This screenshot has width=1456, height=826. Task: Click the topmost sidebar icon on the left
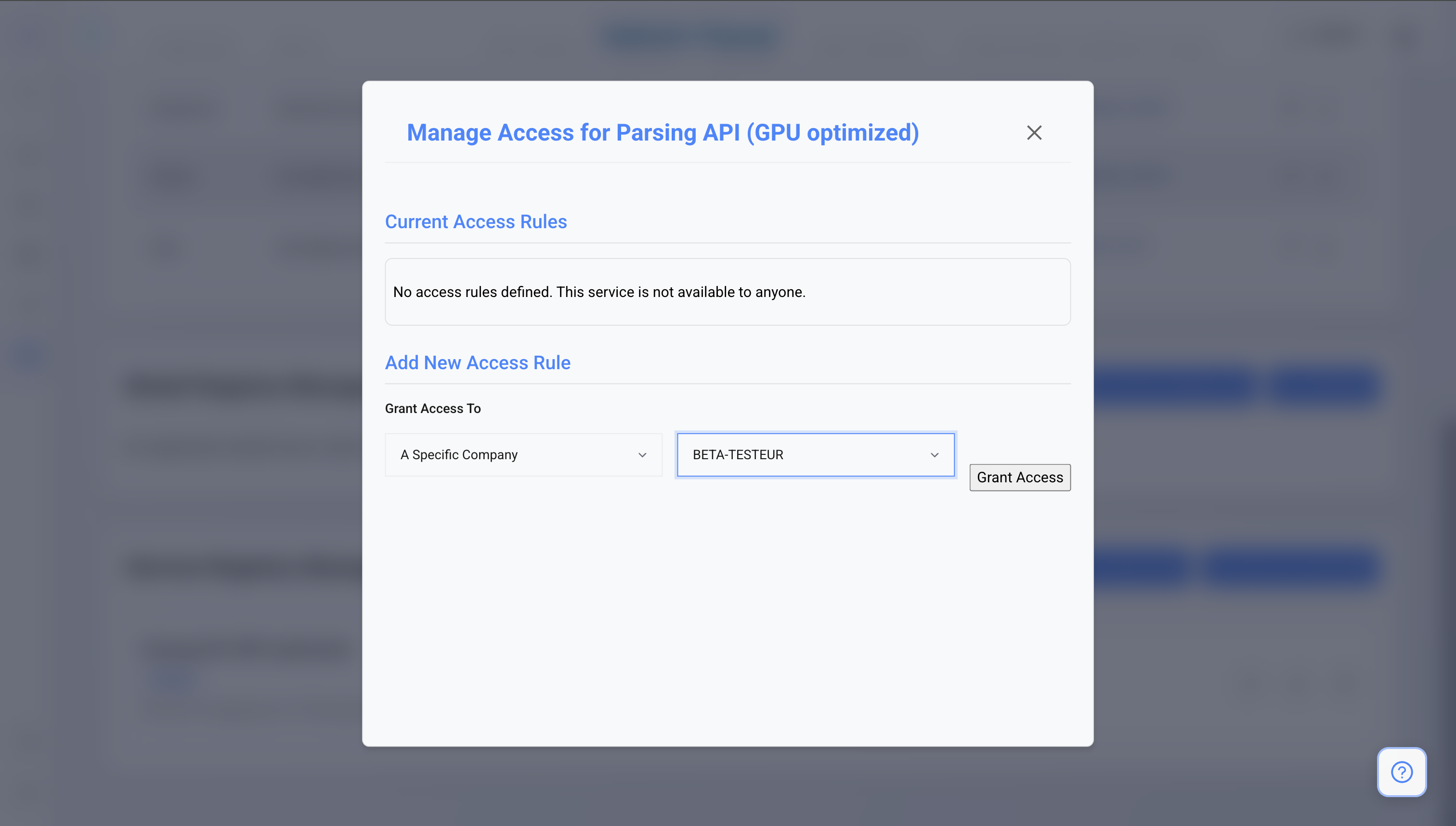28,35
